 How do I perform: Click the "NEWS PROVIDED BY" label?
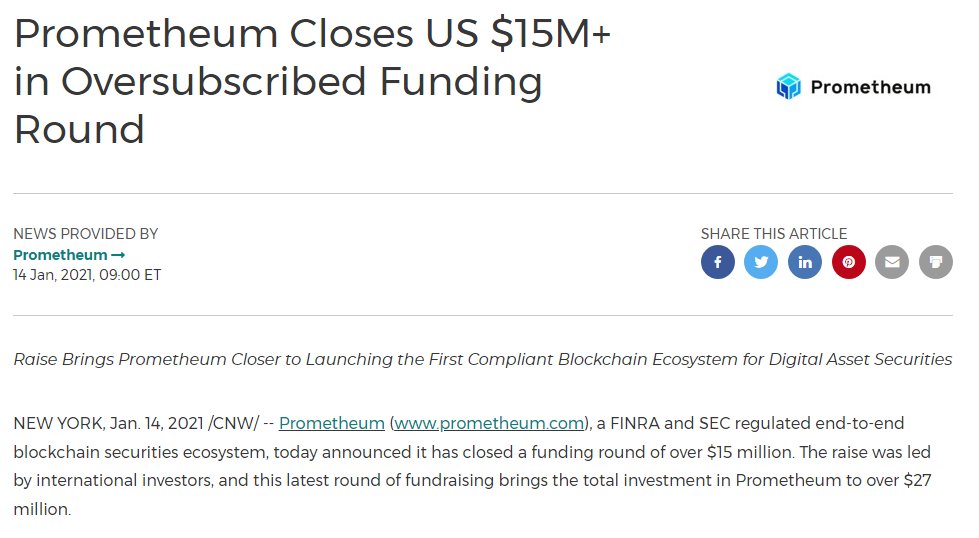[x=86, y=234]
